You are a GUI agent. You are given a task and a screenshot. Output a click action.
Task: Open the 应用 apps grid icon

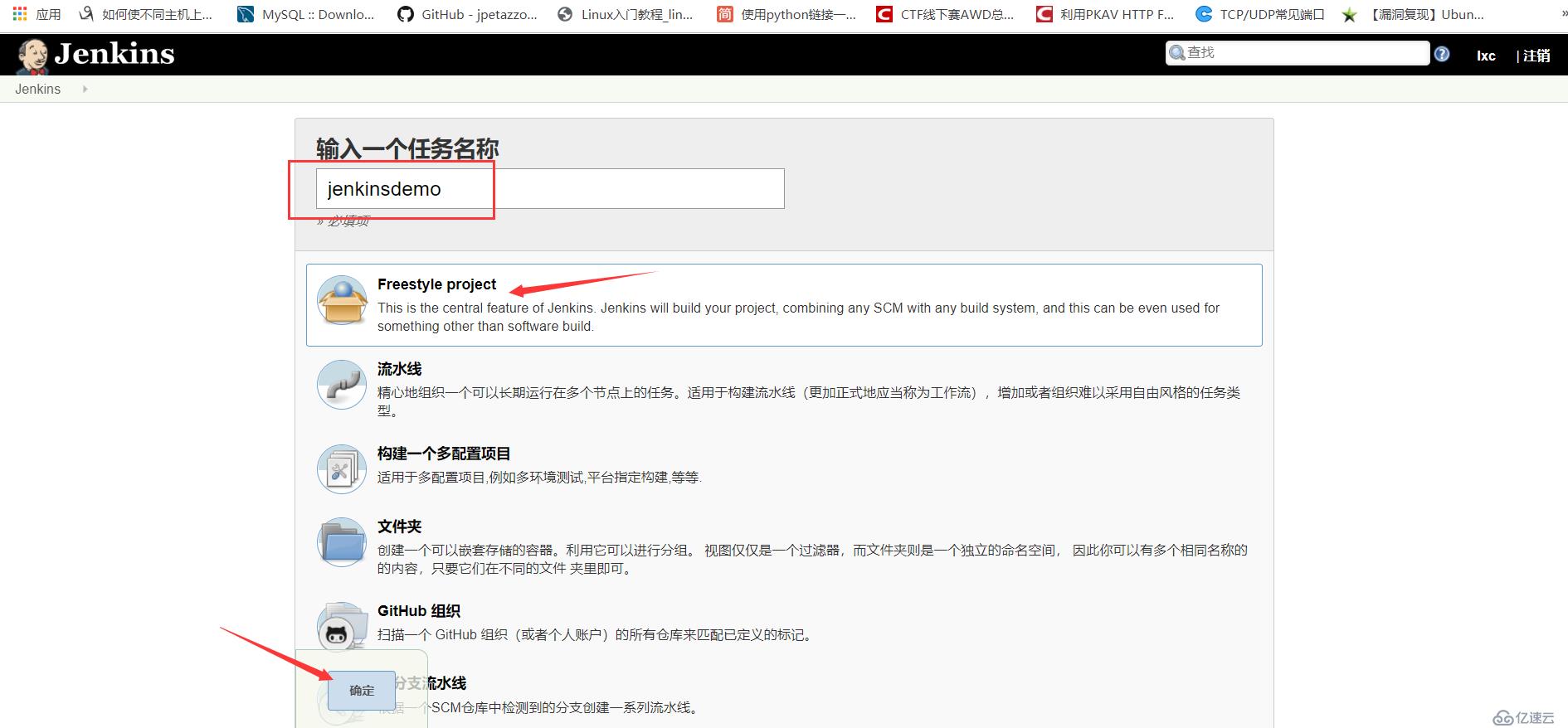click(x=20, y=14)
